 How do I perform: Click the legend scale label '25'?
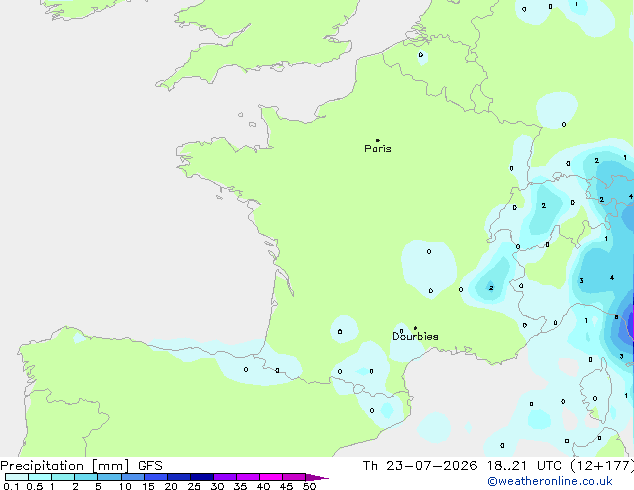pos(194,486)
